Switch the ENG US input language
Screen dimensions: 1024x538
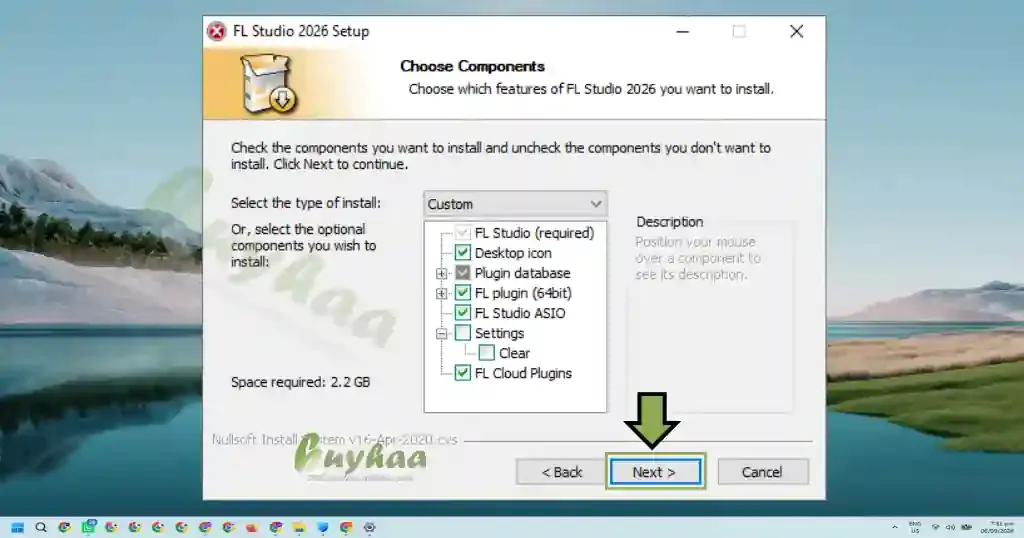click(915, 528)
